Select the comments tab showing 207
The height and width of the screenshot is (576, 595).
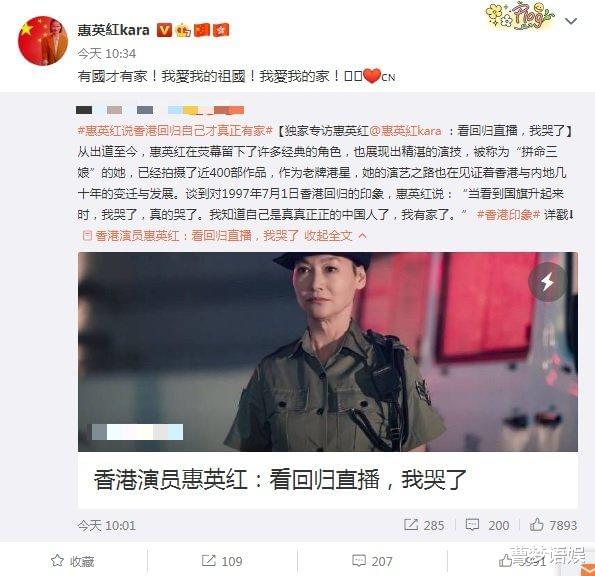(x=372, y=561)
